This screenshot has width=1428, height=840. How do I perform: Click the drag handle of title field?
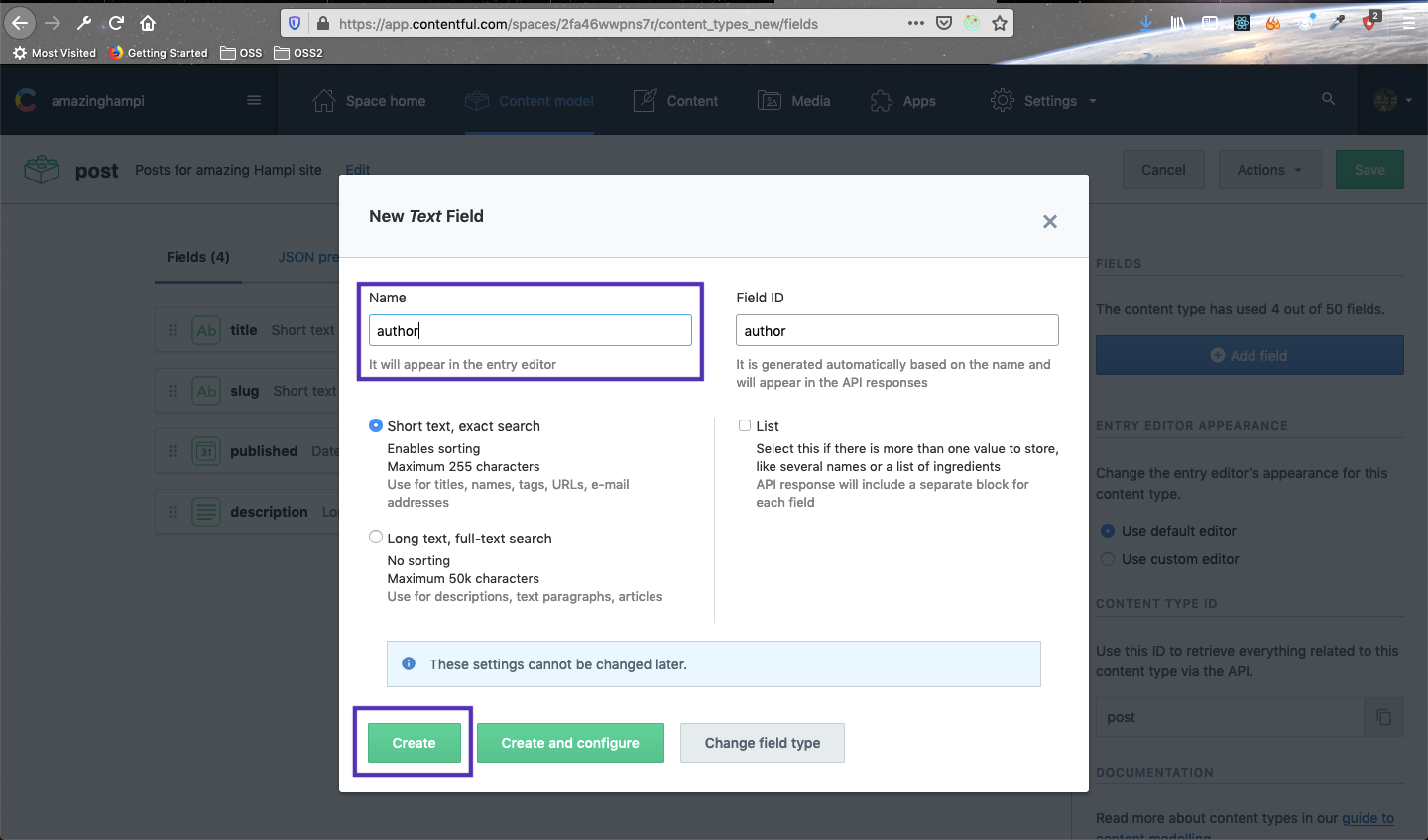pos(173,330)
